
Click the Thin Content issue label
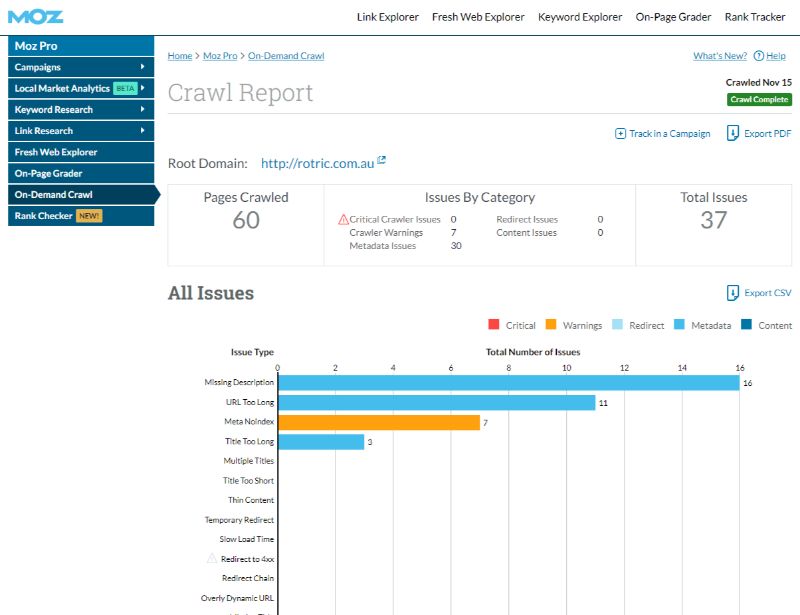pyautogui.click(x=251, y=500)
